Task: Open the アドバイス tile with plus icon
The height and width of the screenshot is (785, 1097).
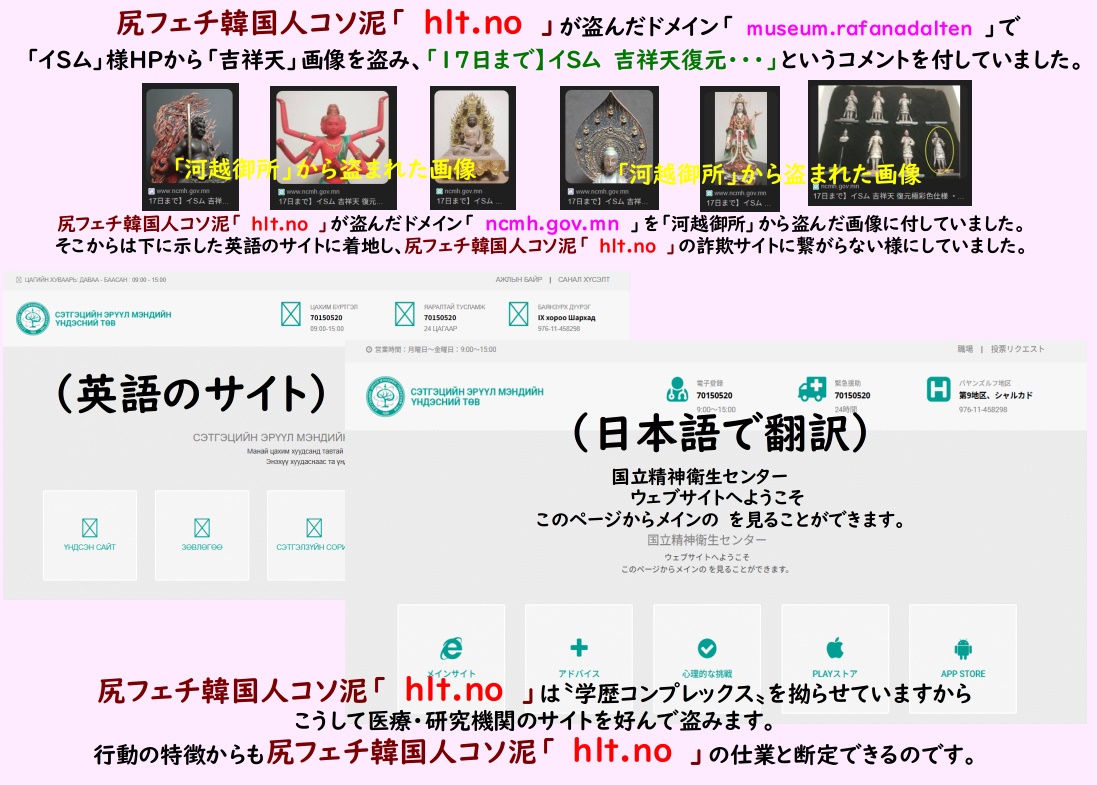Action: click(579, 659)
